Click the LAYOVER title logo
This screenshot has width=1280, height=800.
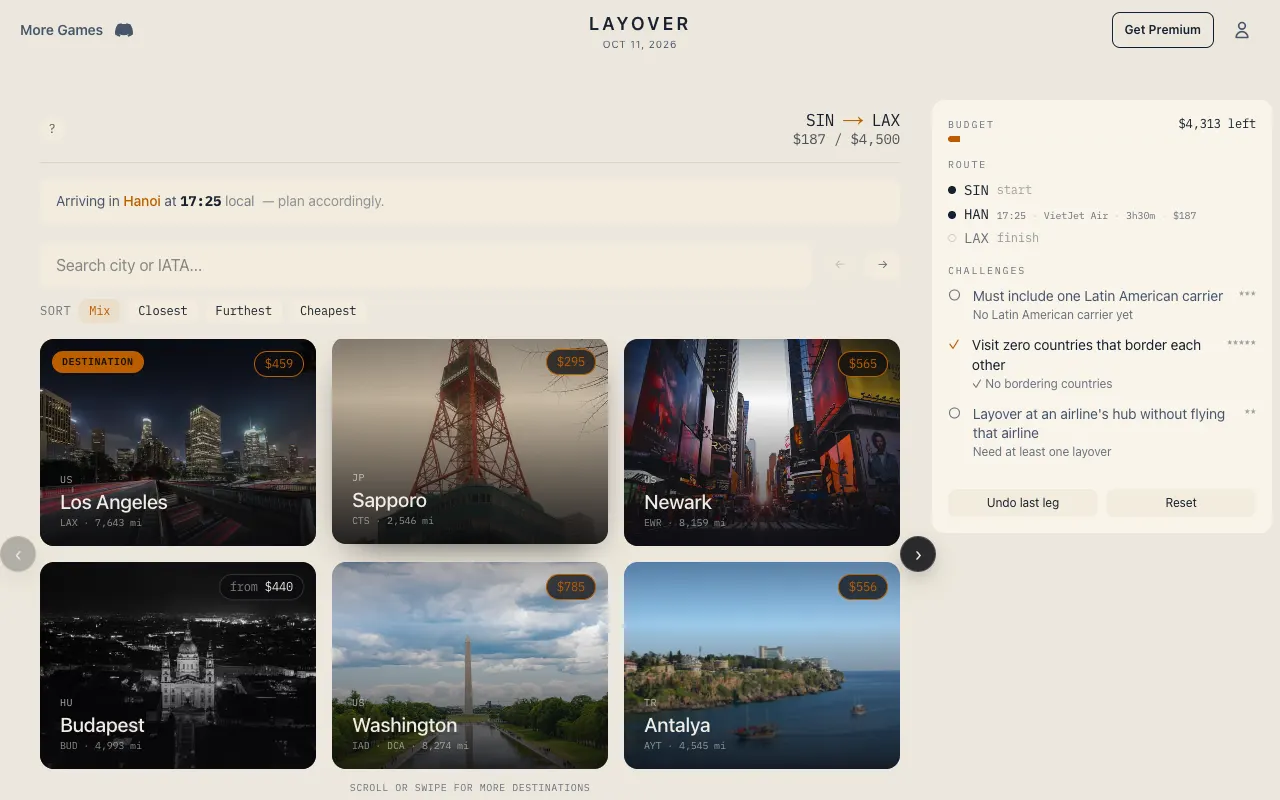[640, 24]
